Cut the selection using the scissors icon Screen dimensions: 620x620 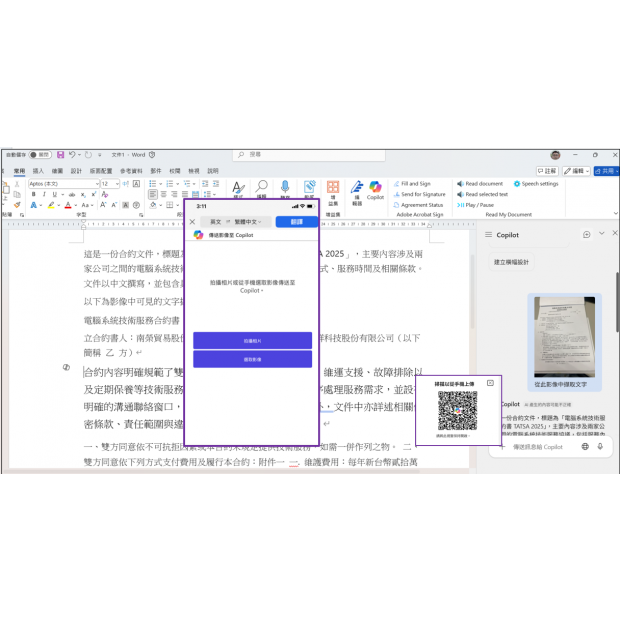click(x=17, y=184)
